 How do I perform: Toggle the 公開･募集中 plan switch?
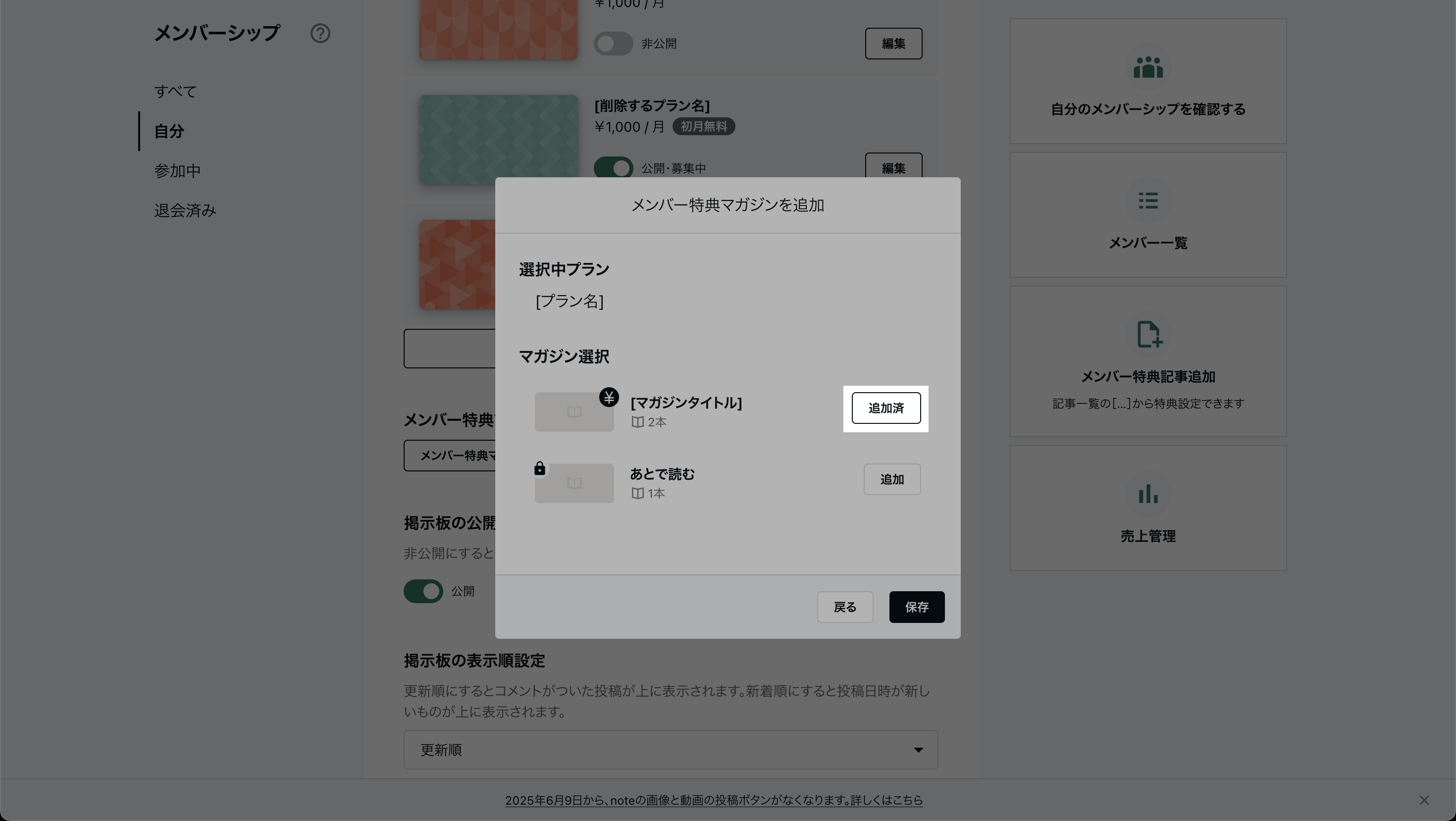(x=613, y=168)
